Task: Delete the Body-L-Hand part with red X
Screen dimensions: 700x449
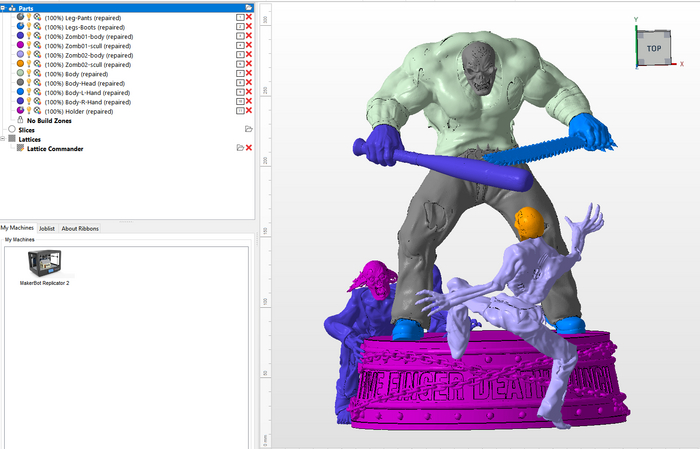Action: (249, 92)
